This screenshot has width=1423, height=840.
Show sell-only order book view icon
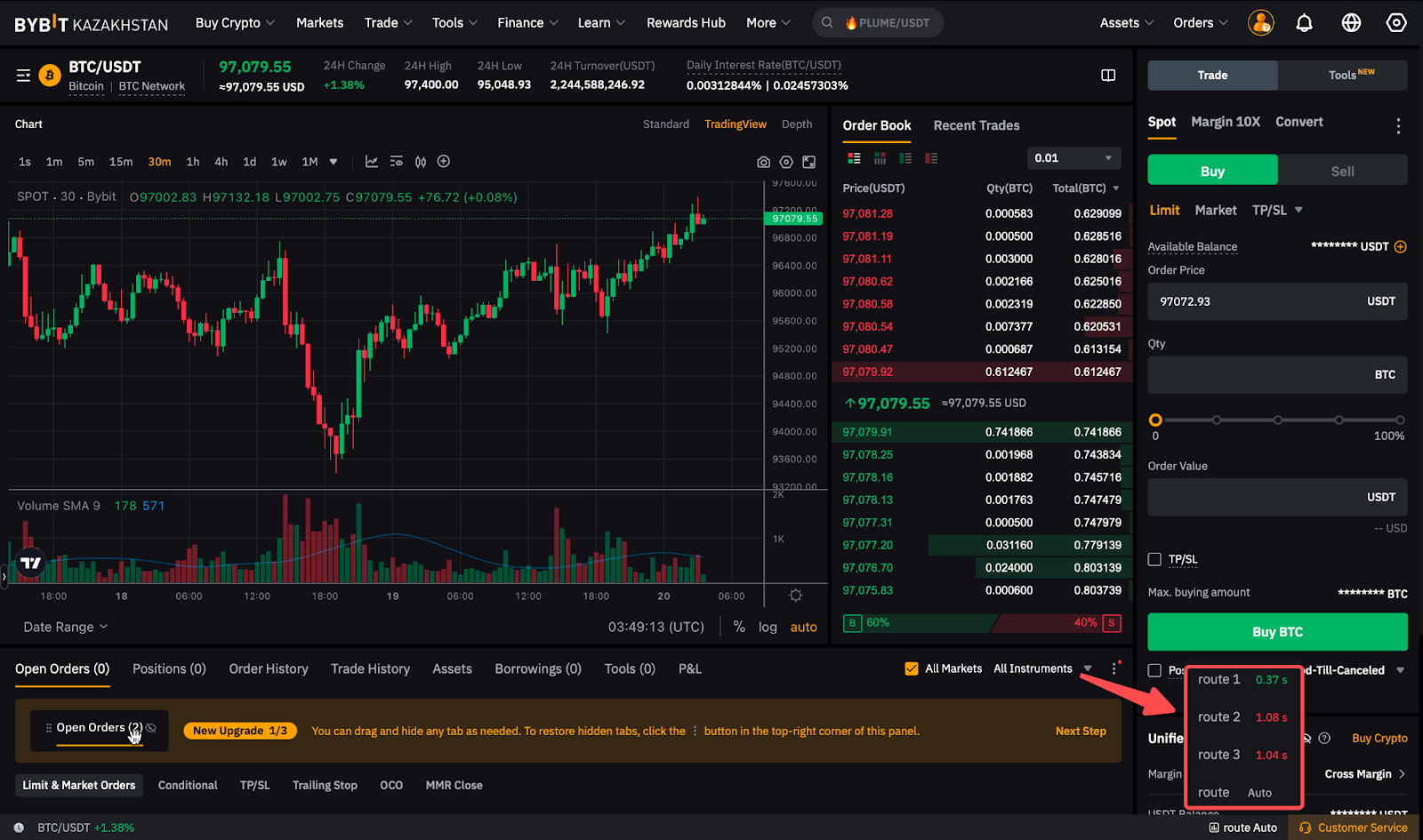[931, 158]
